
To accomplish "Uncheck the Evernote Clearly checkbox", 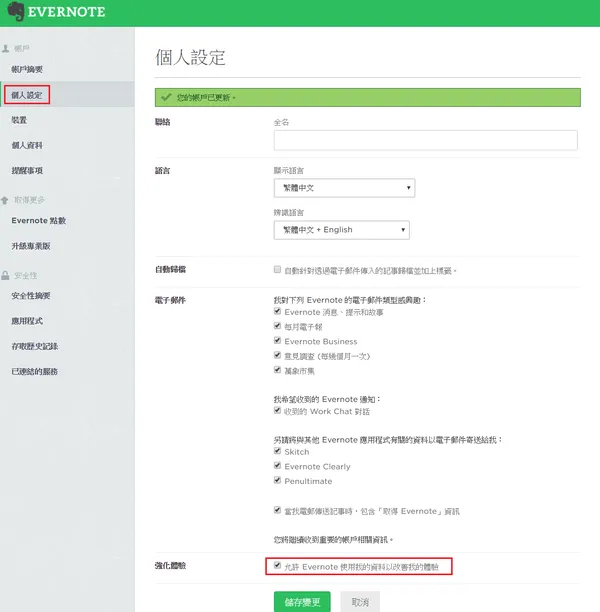I will click(x=277, y=465).
